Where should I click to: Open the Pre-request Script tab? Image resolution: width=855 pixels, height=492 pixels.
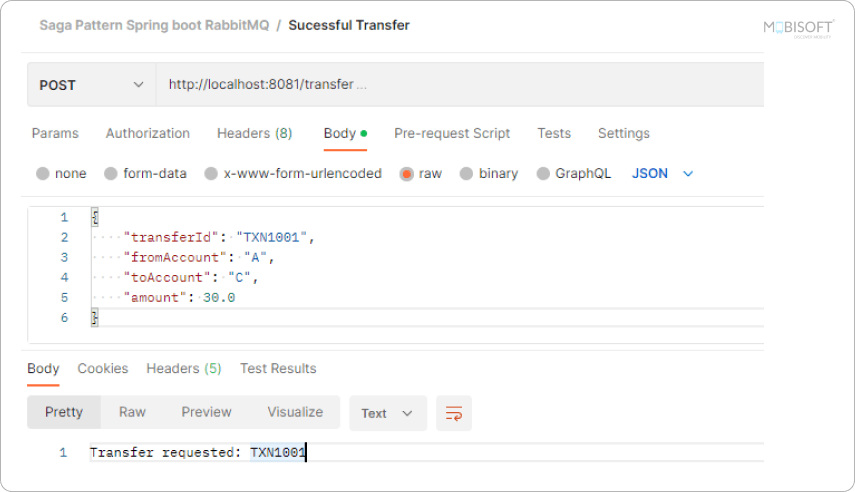[452, 134]
